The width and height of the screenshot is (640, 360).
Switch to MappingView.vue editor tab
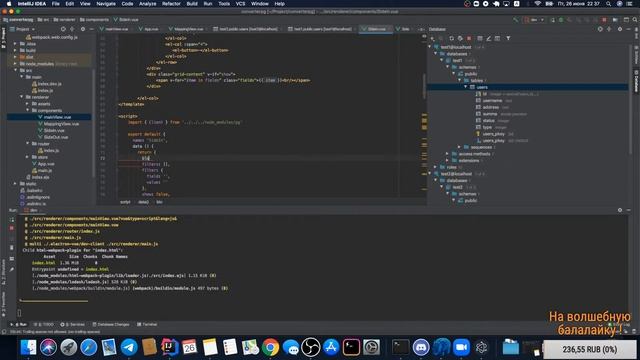186,29
